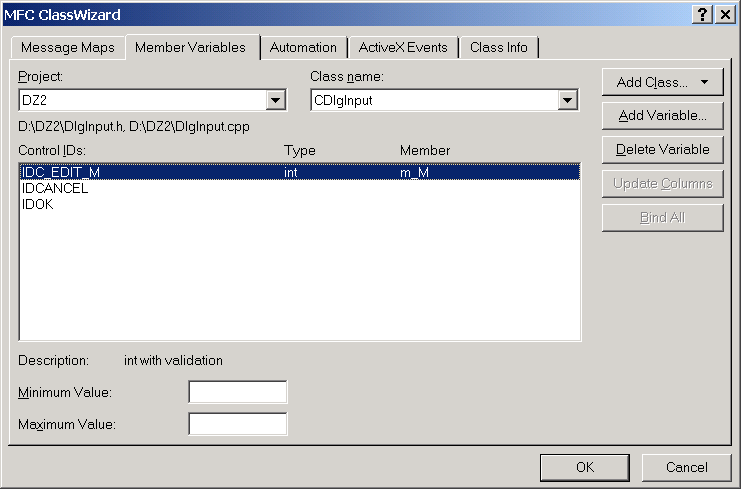This screenshot has width=741, height=489.
Task: Select the Member Variables tab
Action: (190, 47)
